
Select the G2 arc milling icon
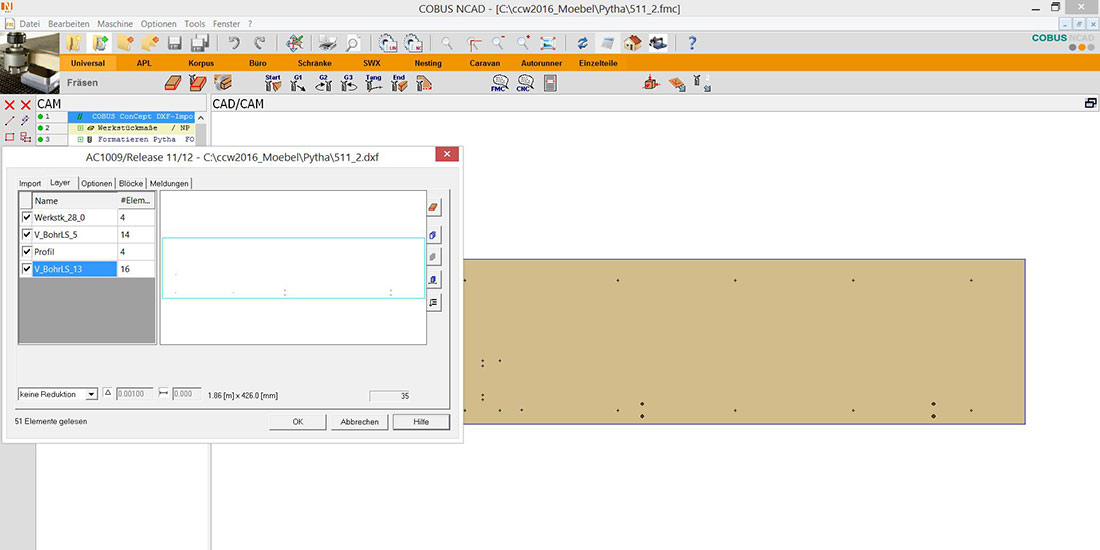point(323,83)
